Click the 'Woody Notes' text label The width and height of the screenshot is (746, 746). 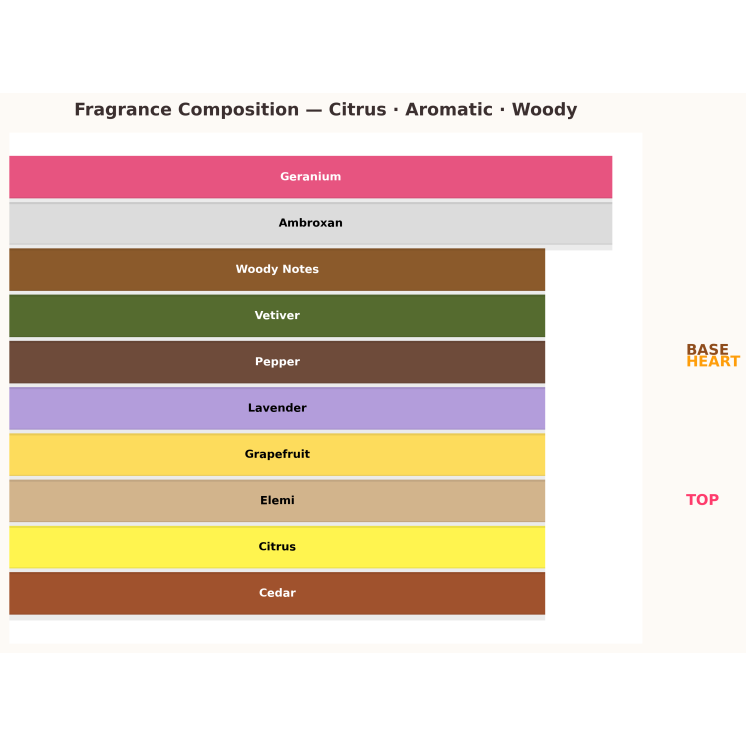pos(277,269)
